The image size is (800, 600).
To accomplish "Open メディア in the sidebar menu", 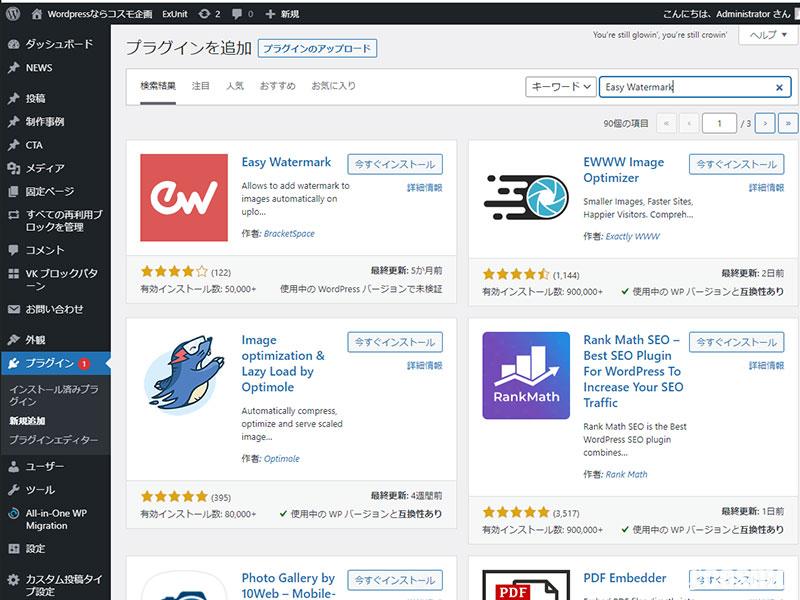I will [45, 168].
